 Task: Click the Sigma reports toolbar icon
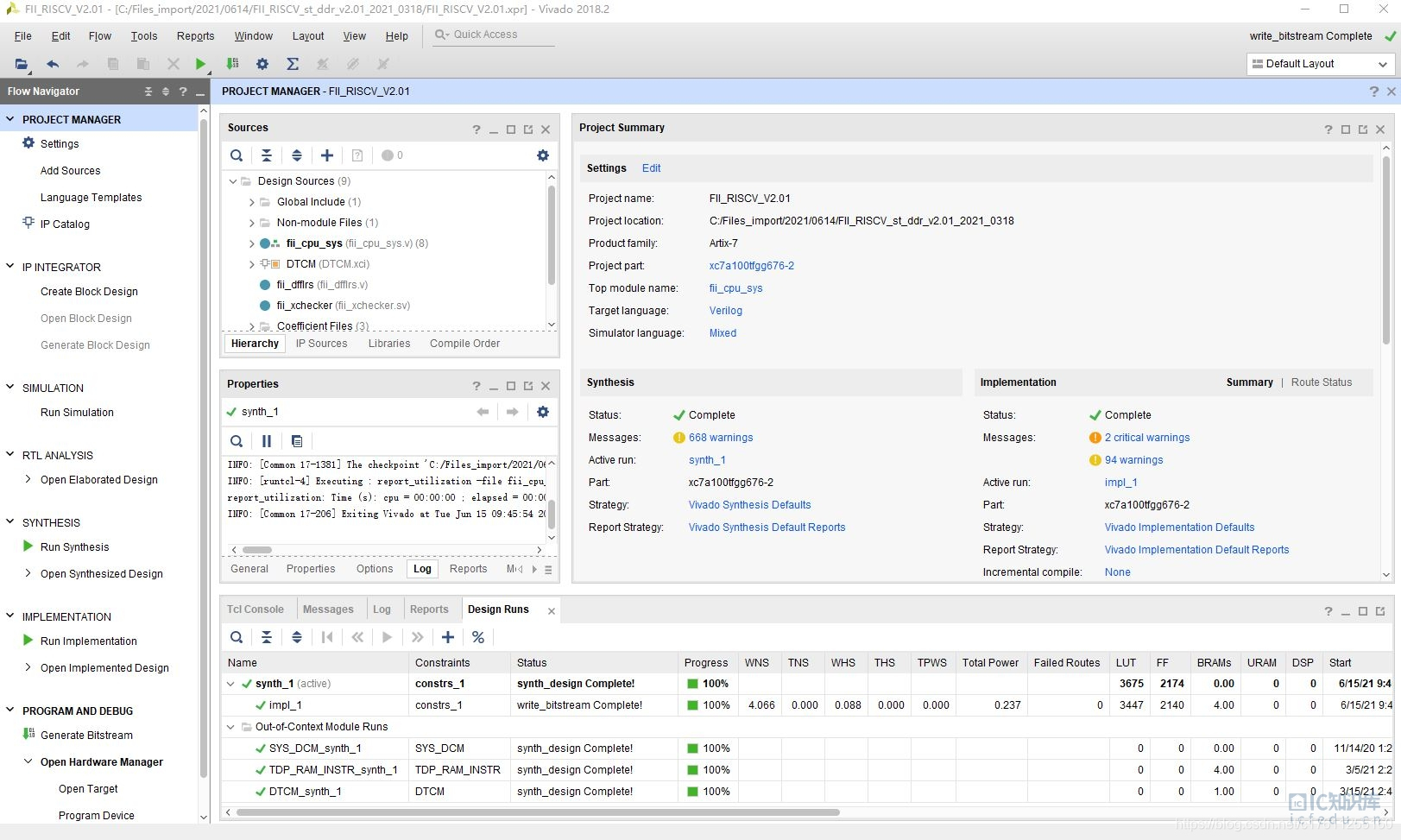(293, 64)
